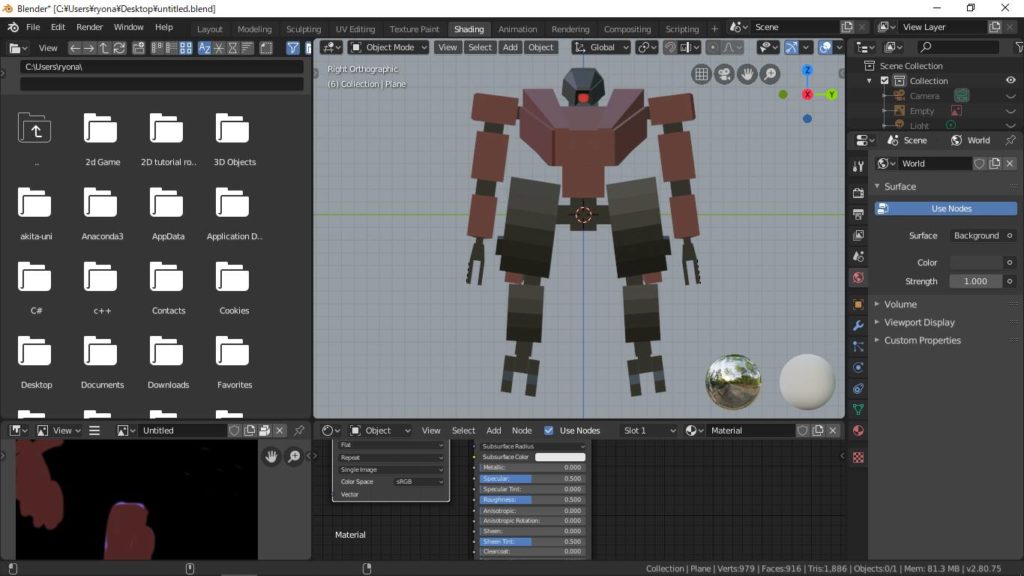Click the pan hand icon in viewport
Image resolution: width=1024 pixels, height=576 pixels.
pos(747,74)
